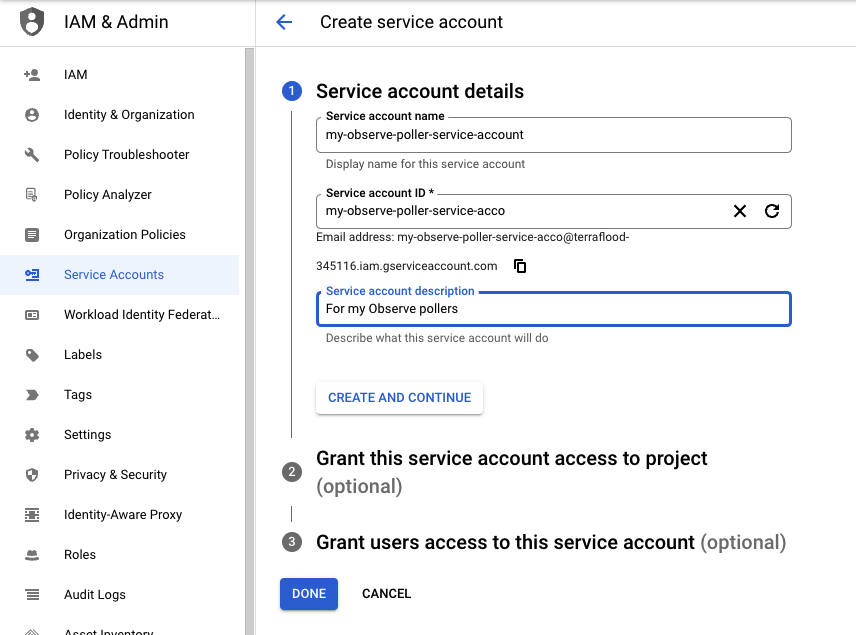The image size is (856, 635).
Task: Click the IAM & Admin title text
Action: click(x=116, y=22)
